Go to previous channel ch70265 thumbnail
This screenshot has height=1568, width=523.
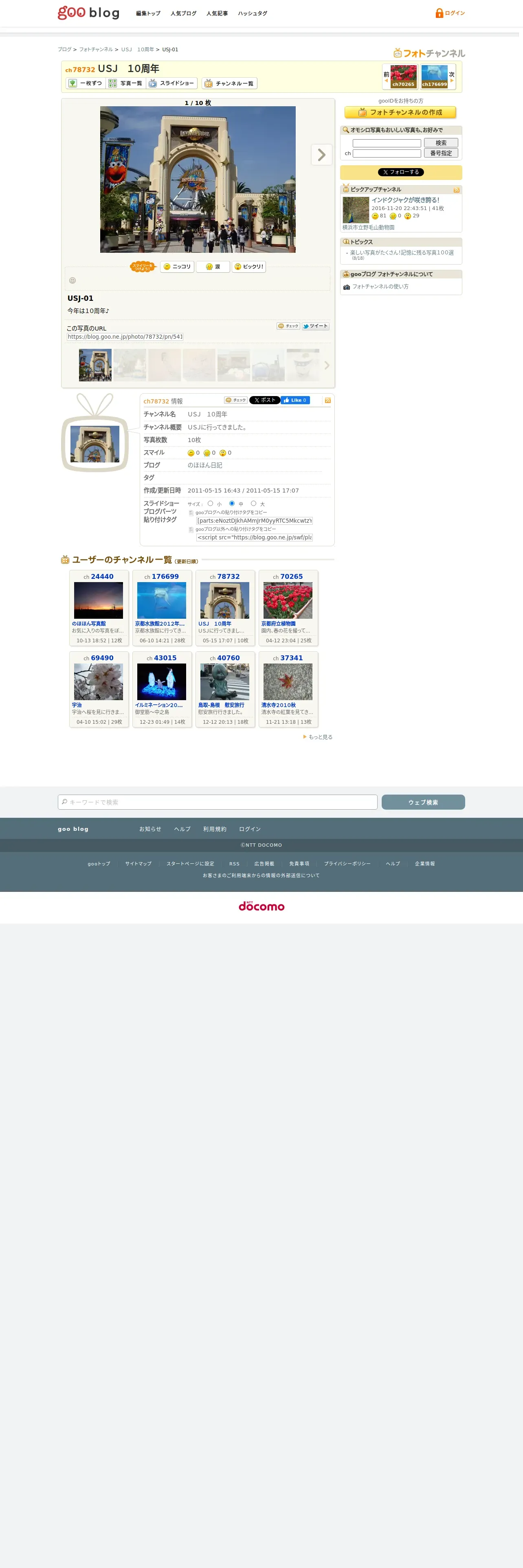(x=403, y=77)
